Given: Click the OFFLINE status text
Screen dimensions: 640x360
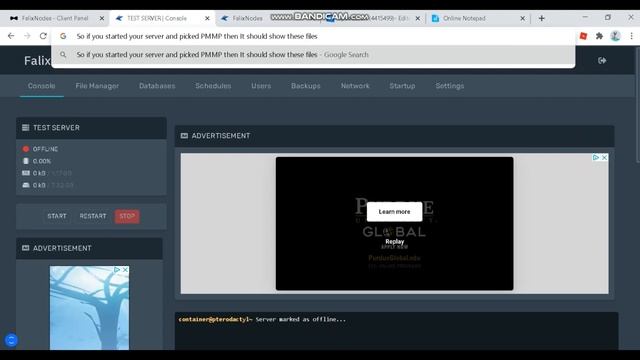Looking at the screenshot, I should [x=45, y=149].
